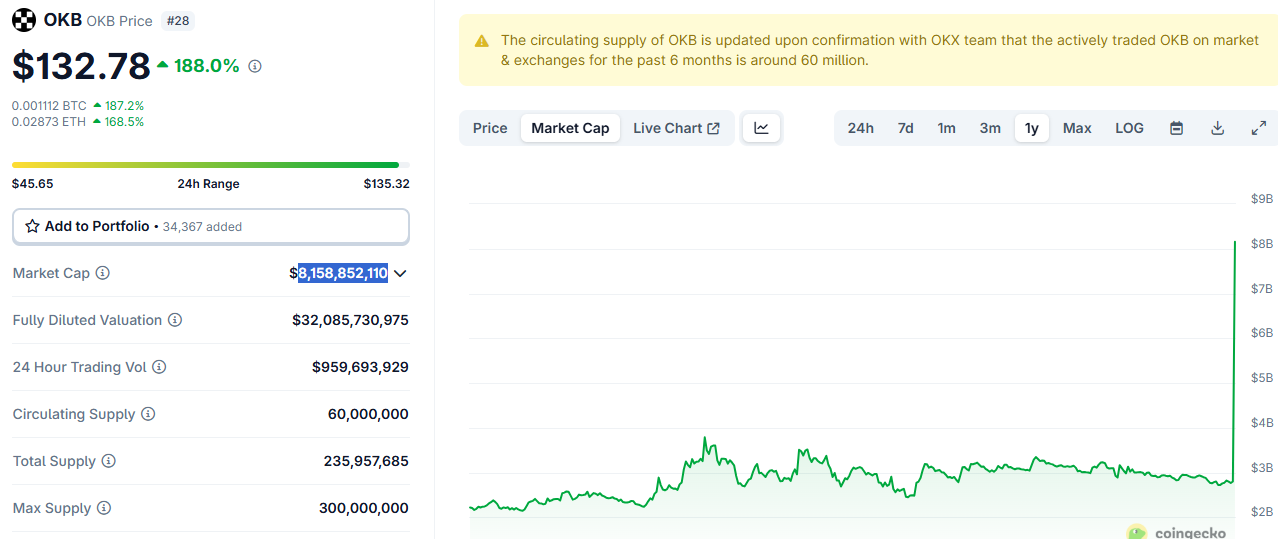Toggle LOG scale on chart
The height and width of the screenshot is (539, 1278).
(1129, 128)
